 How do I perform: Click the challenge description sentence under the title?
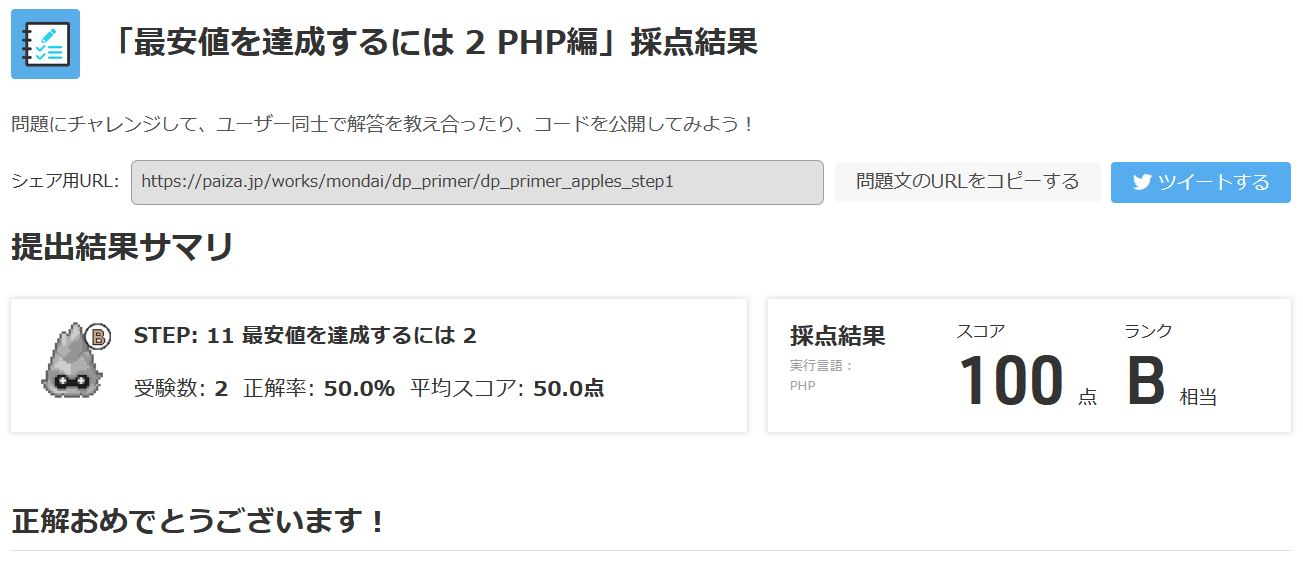[x=383, y=125]
